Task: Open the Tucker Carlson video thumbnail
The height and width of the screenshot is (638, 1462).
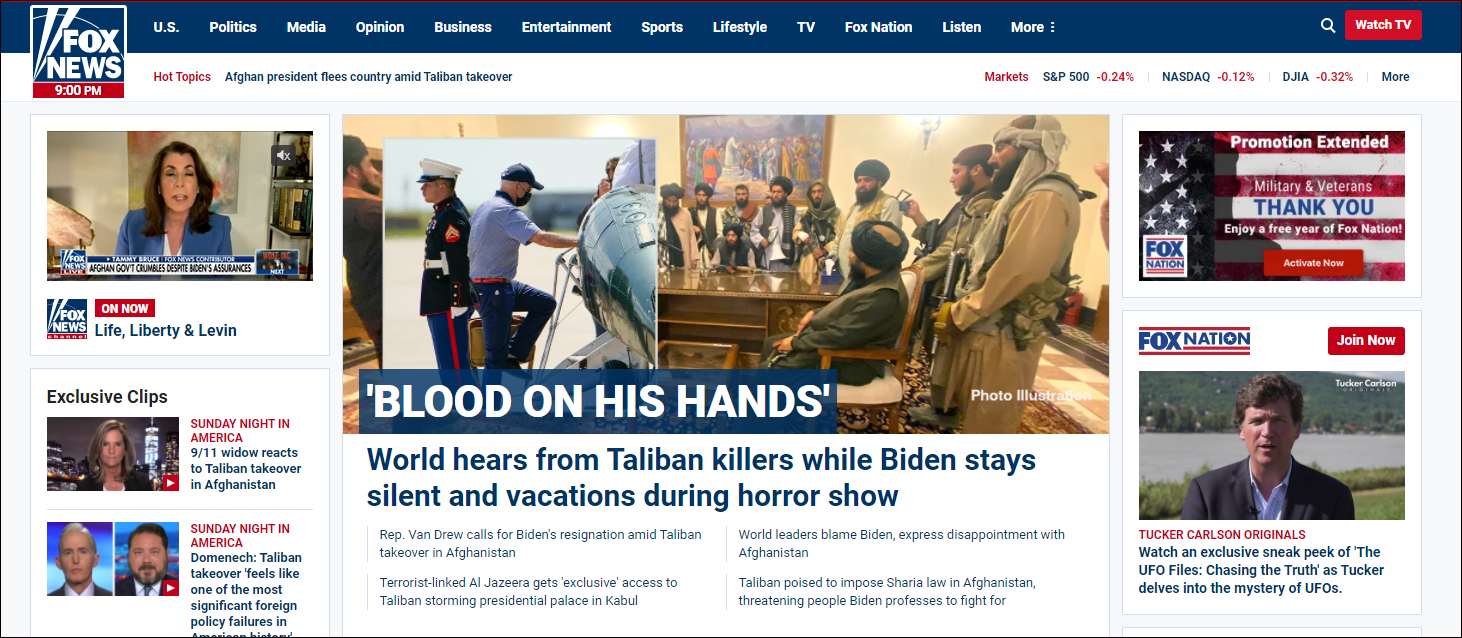Action: point(1271,446)
